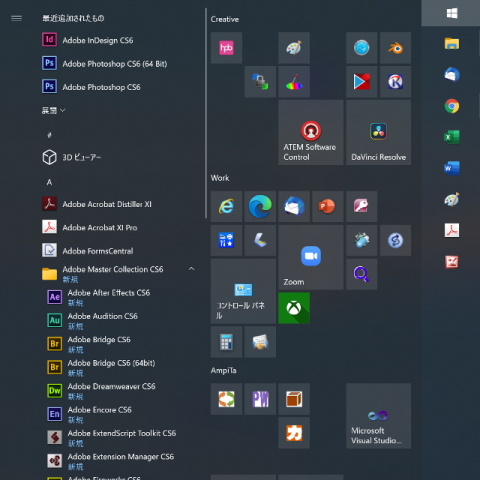Launch Adobe After Effects CS6
The width and height of the screenshot is (480, 480).
(120, 297)
